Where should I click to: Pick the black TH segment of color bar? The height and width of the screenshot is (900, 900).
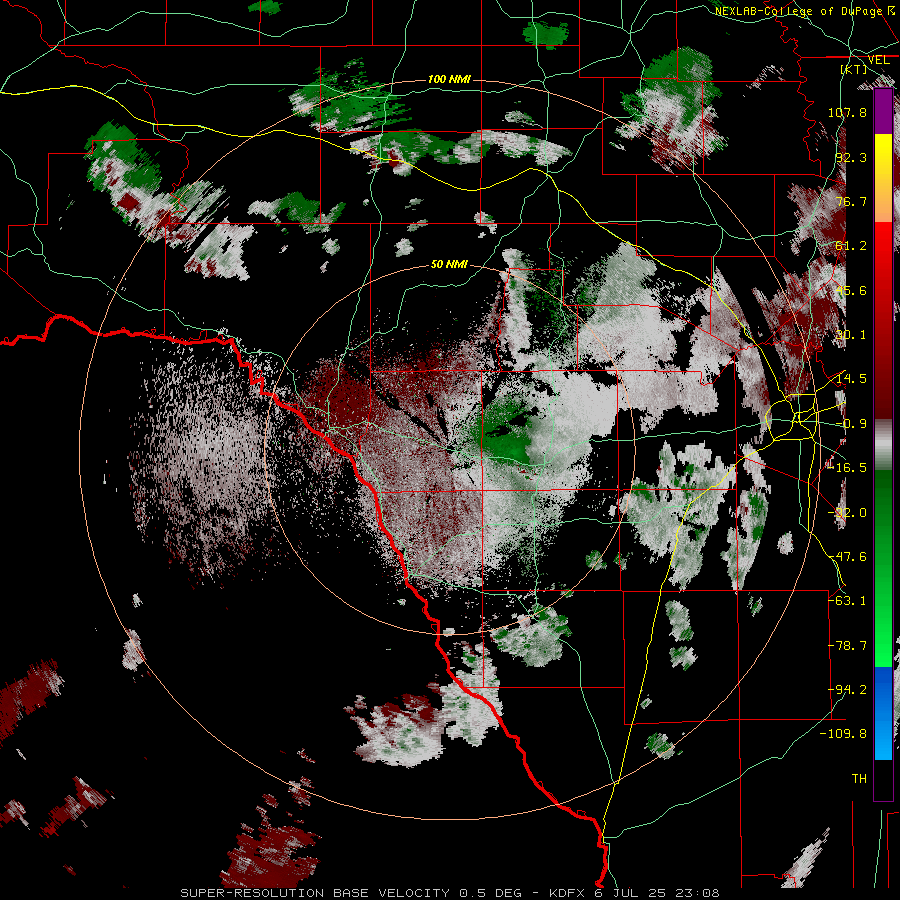883,779
